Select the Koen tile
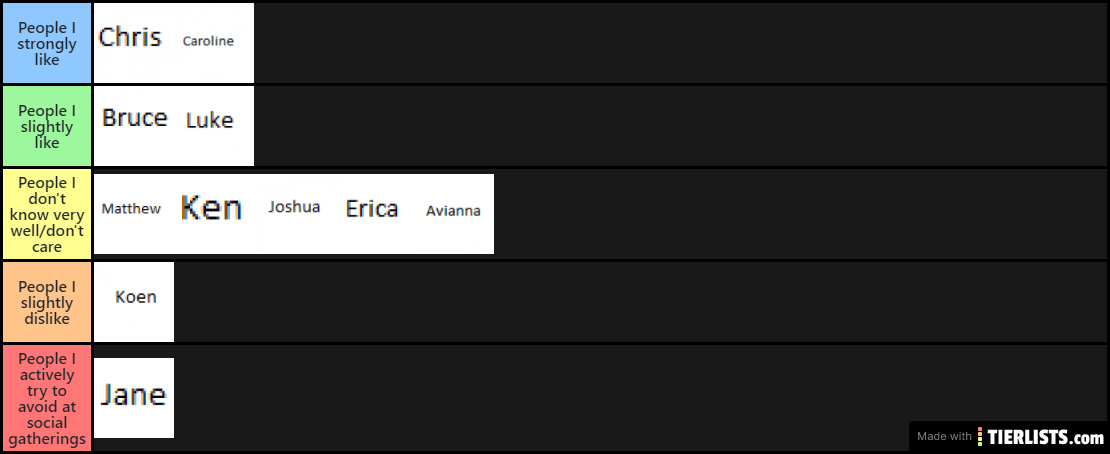 coord(134,301)
